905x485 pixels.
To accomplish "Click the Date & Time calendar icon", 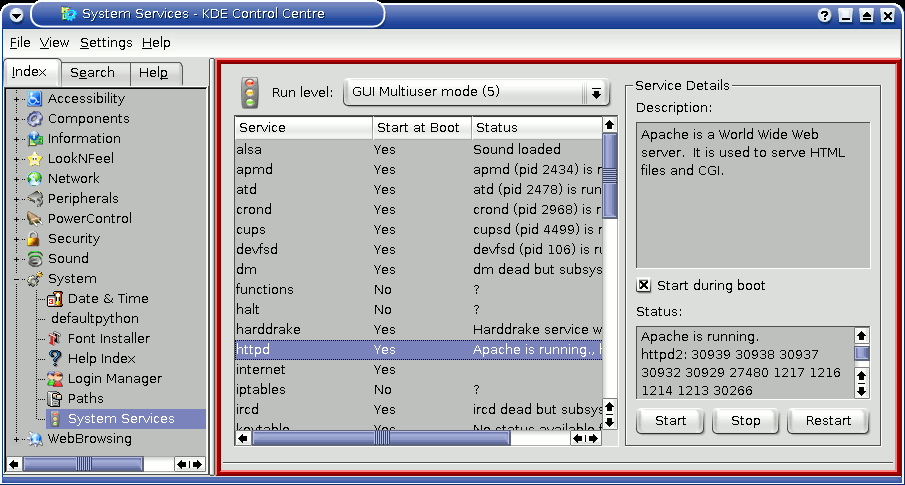I will click(55, 299).
